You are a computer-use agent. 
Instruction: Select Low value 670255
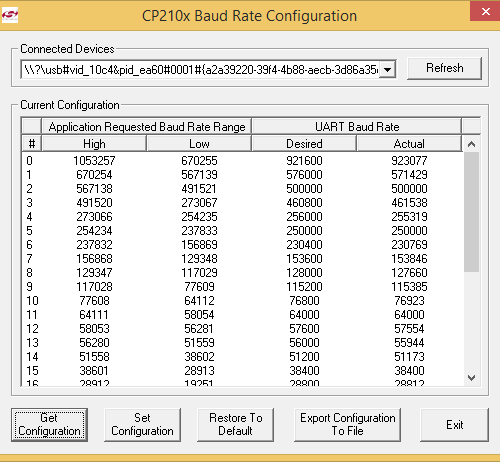[199, 161]
